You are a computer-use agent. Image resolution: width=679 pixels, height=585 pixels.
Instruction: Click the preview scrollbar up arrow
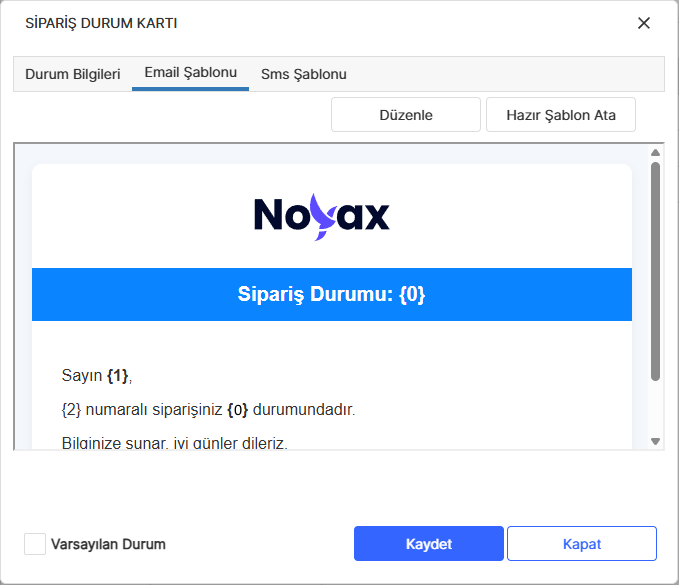click(x=655, y=152)
